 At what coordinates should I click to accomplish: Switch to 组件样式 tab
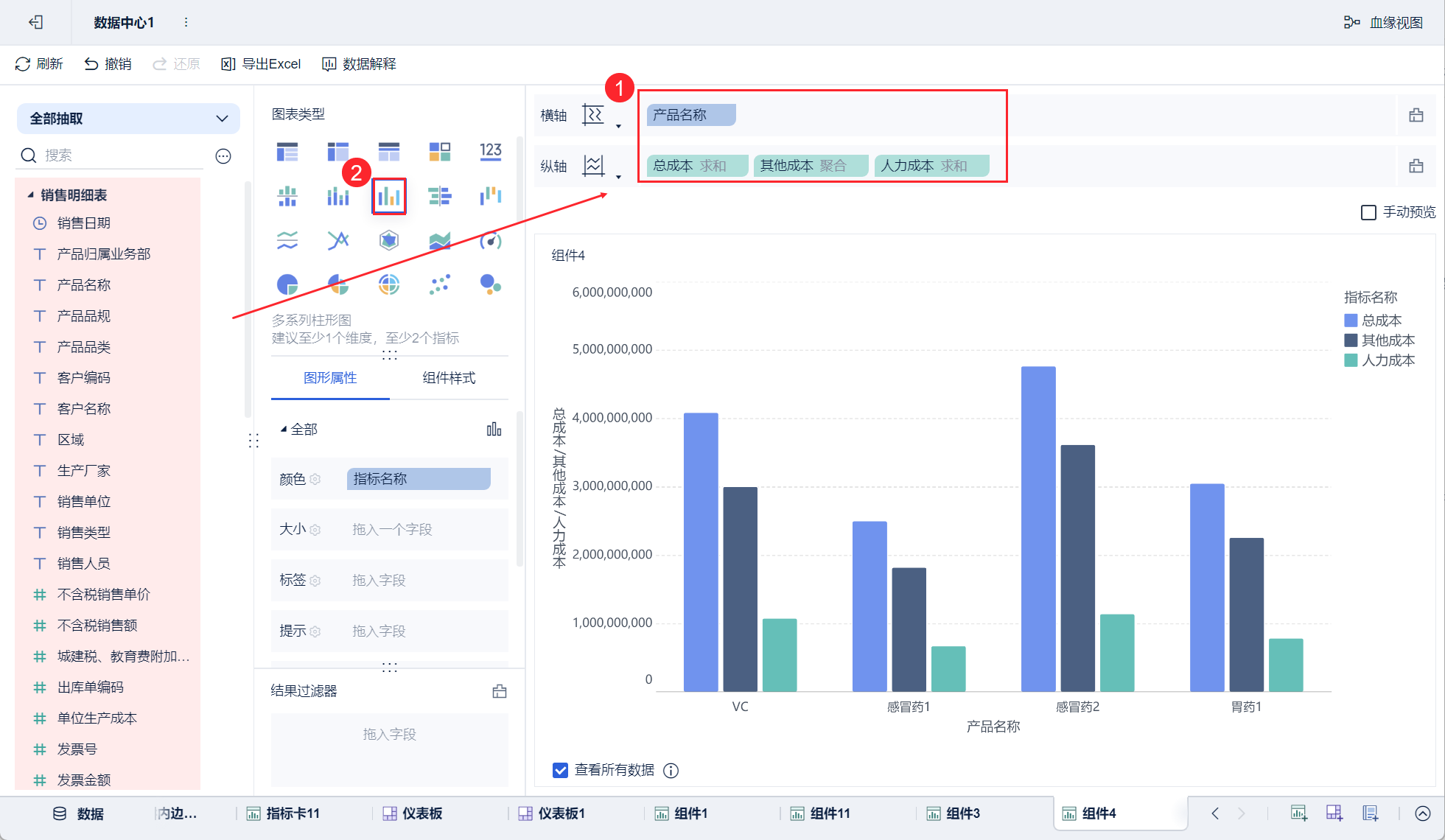[x=449, y=378]
